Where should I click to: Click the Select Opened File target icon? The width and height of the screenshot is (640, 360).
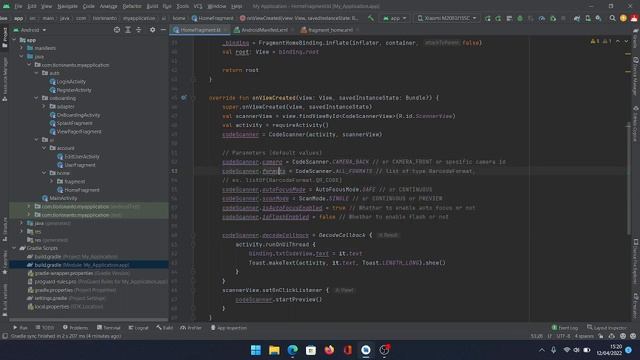(x=117, y=30)
